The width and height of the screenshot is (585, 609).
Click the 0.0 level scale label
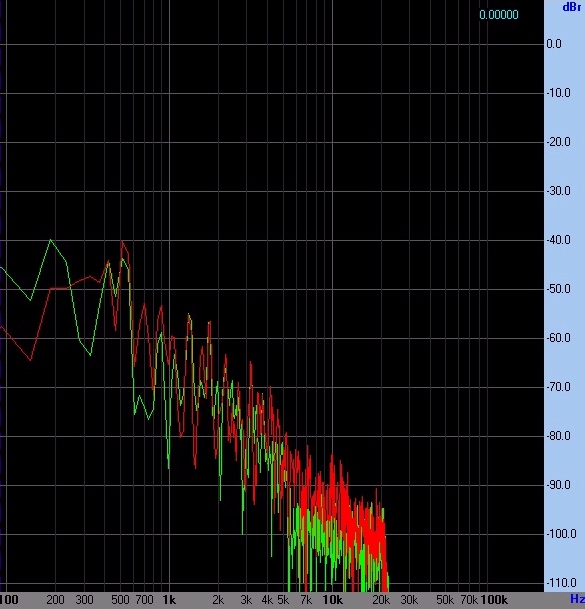[554, 44]
